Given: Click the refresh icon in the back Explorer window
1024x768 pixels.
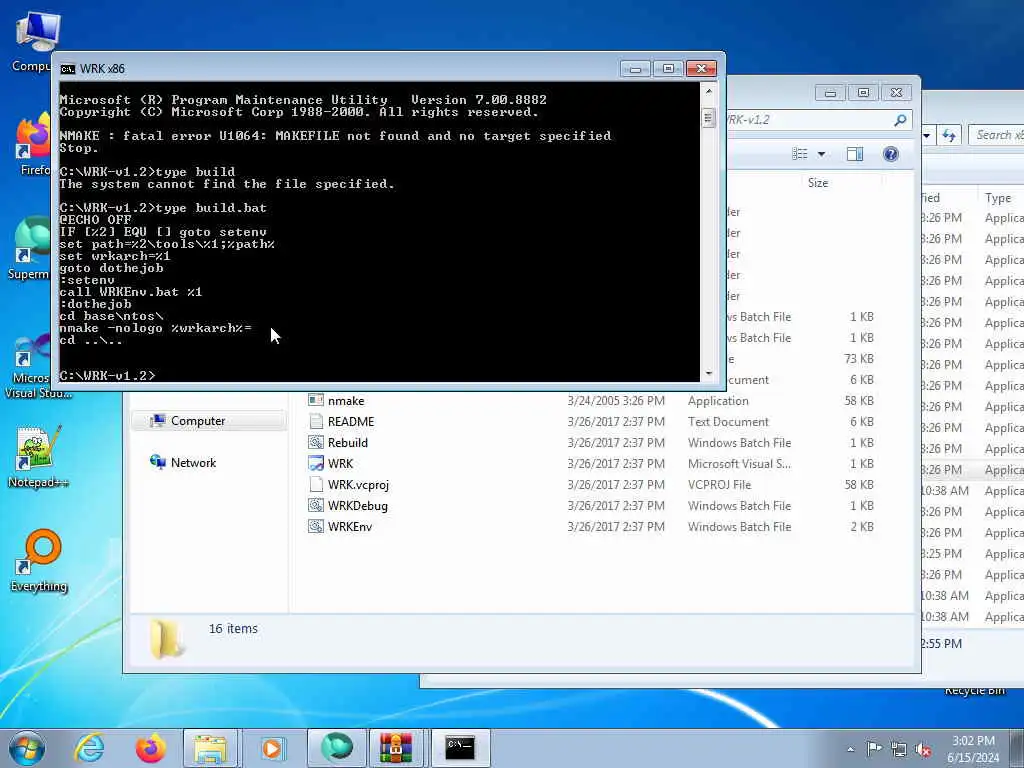Looking at the screenshot, I should [x=948, y=135].
